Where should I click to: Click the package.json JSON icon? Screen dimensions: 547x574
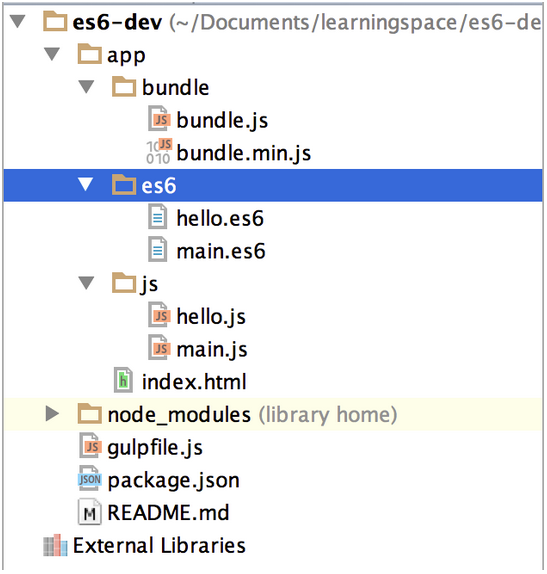(89, 478)
